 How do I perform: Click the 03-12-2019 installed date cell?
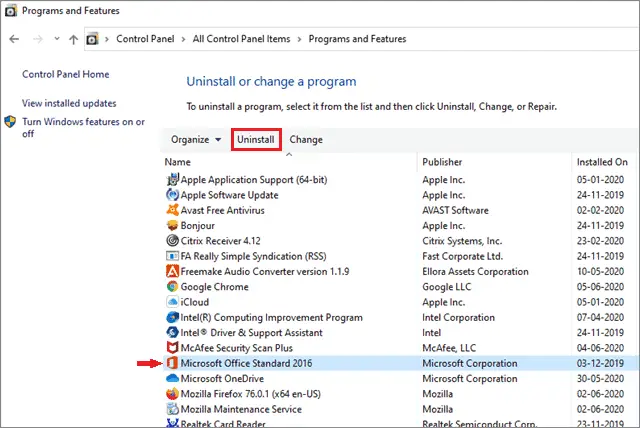click(x=600, y=363)
